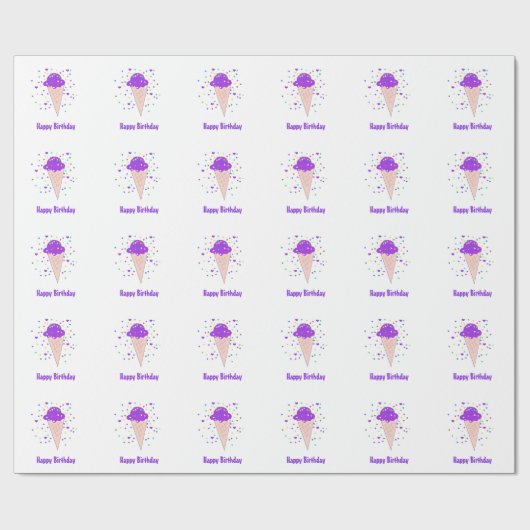Viewport: 530px width, 530px height.
Task: Select fifth row, third column ice cream cone
Action: click(x=221, y=428)
